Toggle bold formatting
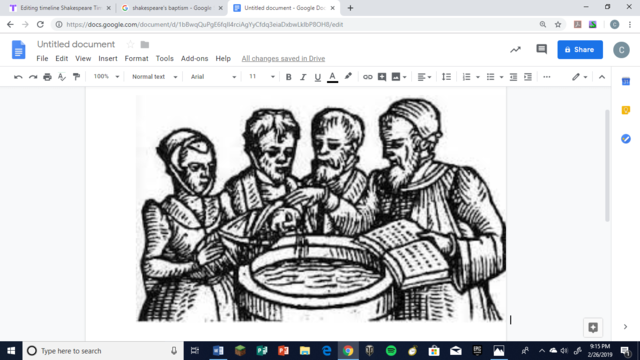 289,77
